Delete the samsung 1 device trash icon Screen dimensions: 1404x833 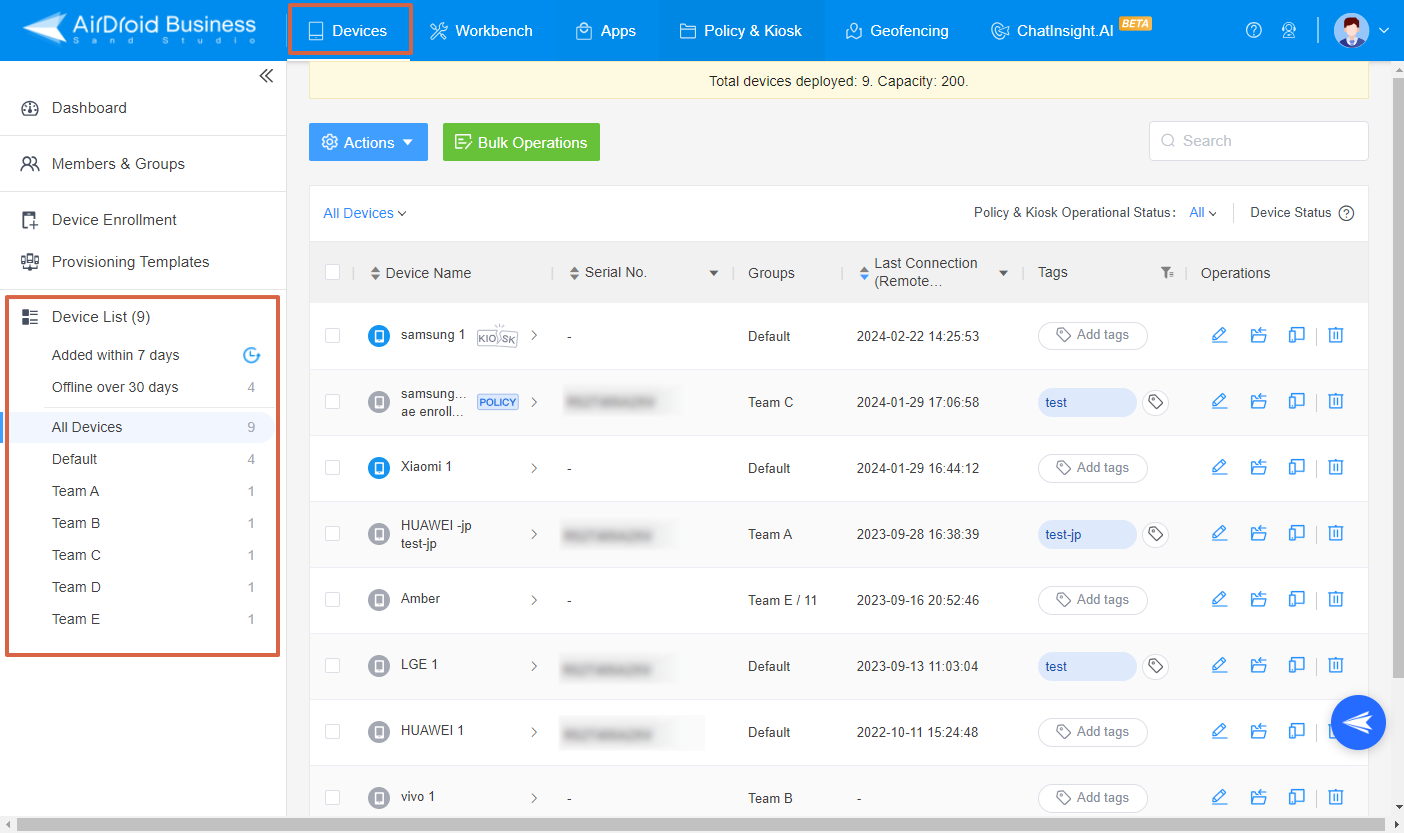coord(1335,335)
